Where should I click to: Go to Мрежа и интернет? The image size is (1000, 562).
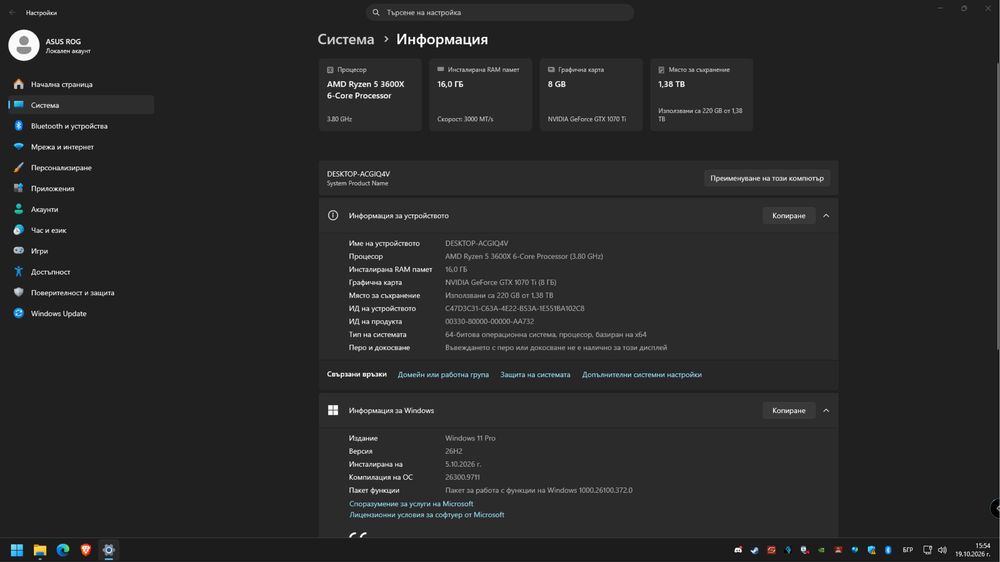pos(82,147)
